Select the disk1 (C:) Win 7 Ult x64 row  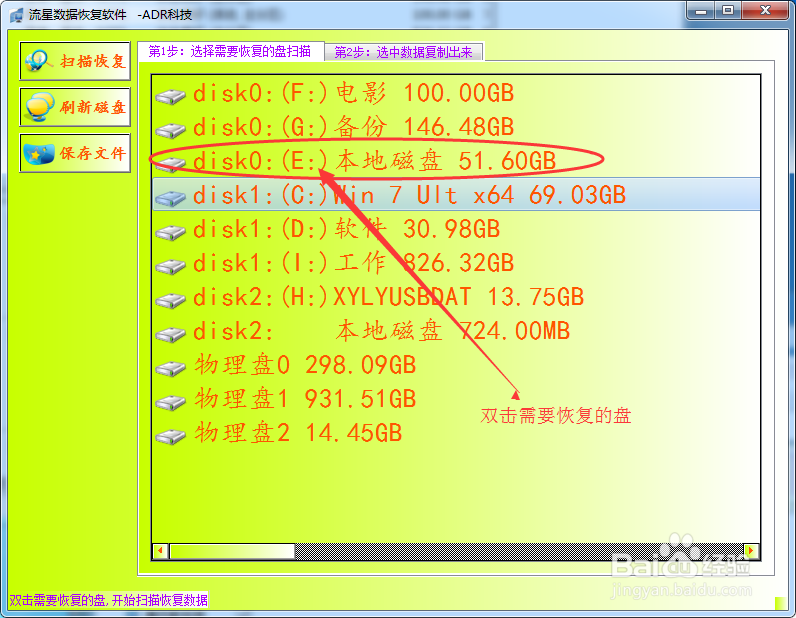pos(456,194)
